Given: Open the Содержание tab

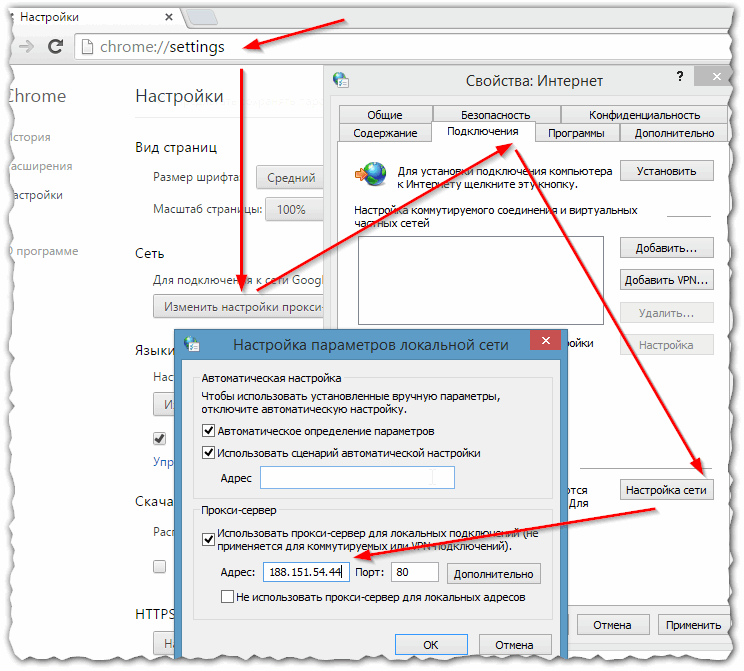Looking at the screenshot, I should (x=385, y=133).
